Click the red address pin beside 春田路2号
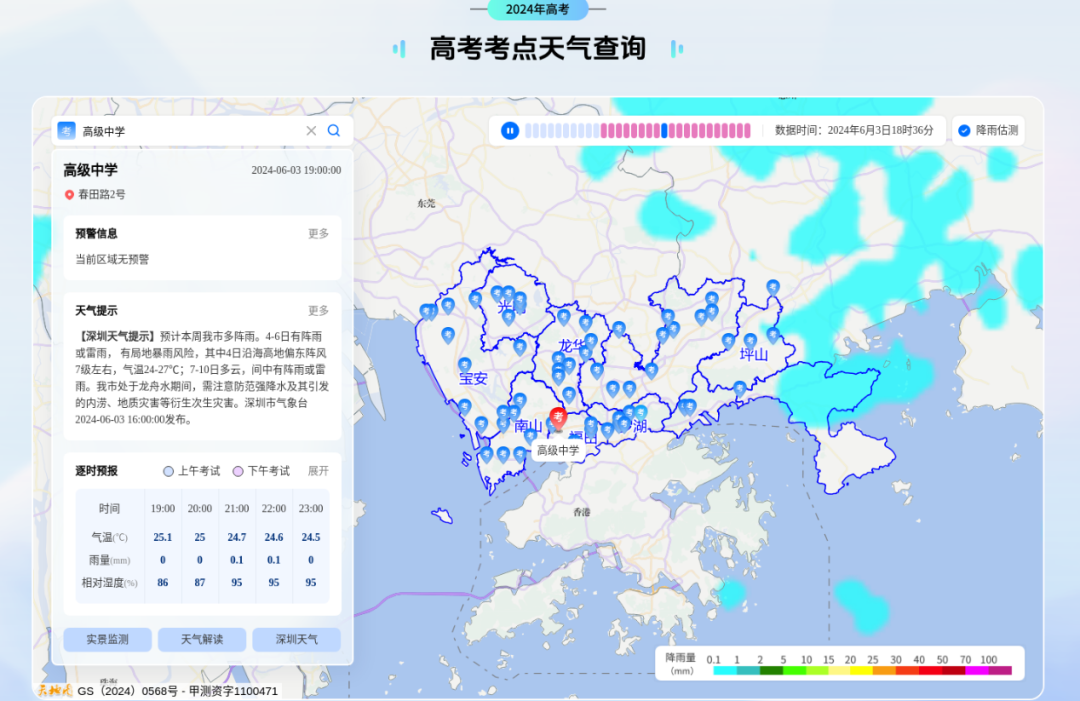The height and width of the screenshot is (701, 1080). pos(69,195)
